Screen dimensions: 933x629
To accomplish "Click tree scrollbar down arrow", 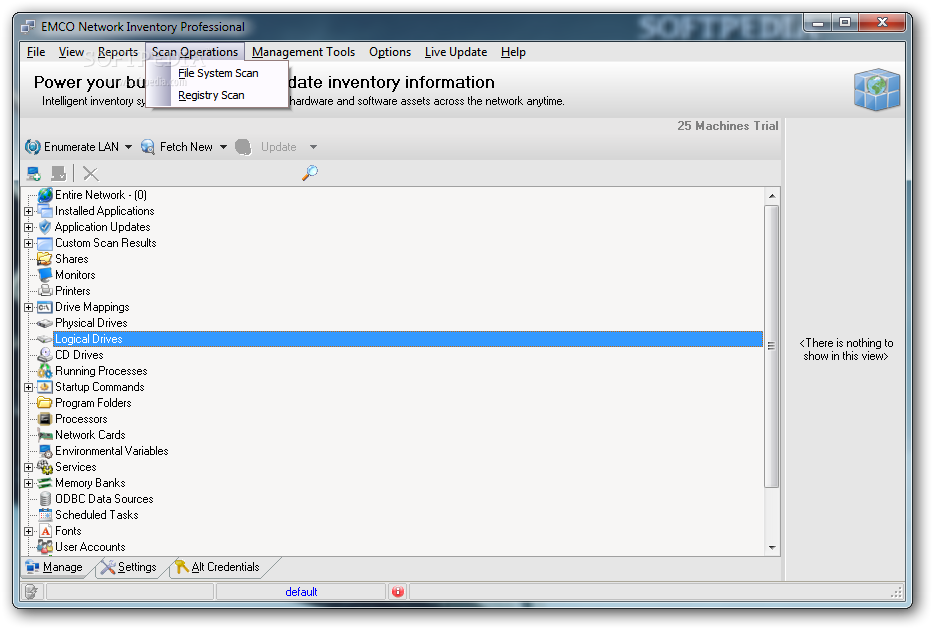I will click(x=772, y=547).
